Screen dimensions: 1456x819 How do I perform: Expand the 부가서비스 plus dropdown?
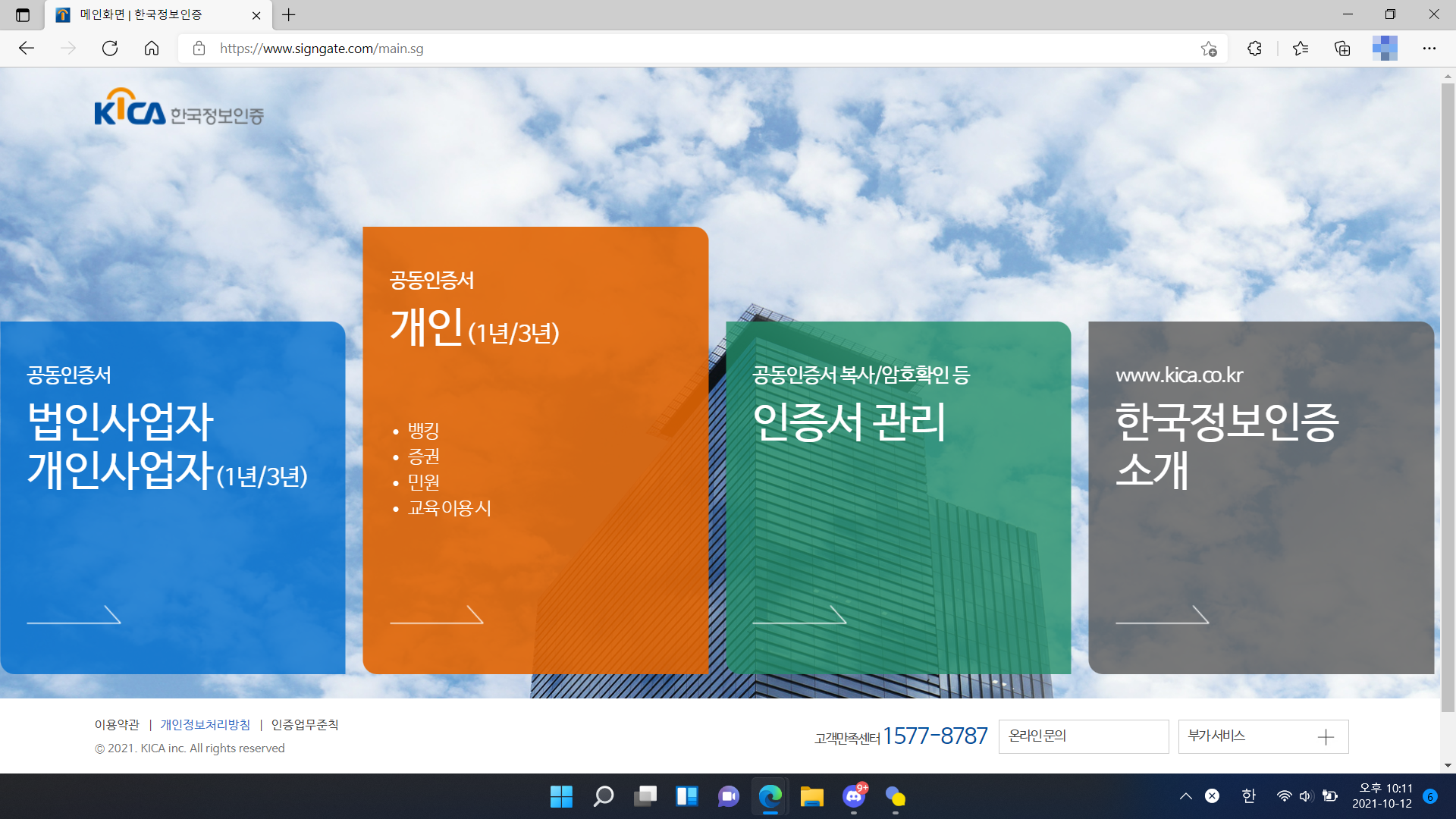tap(1326, 737)
